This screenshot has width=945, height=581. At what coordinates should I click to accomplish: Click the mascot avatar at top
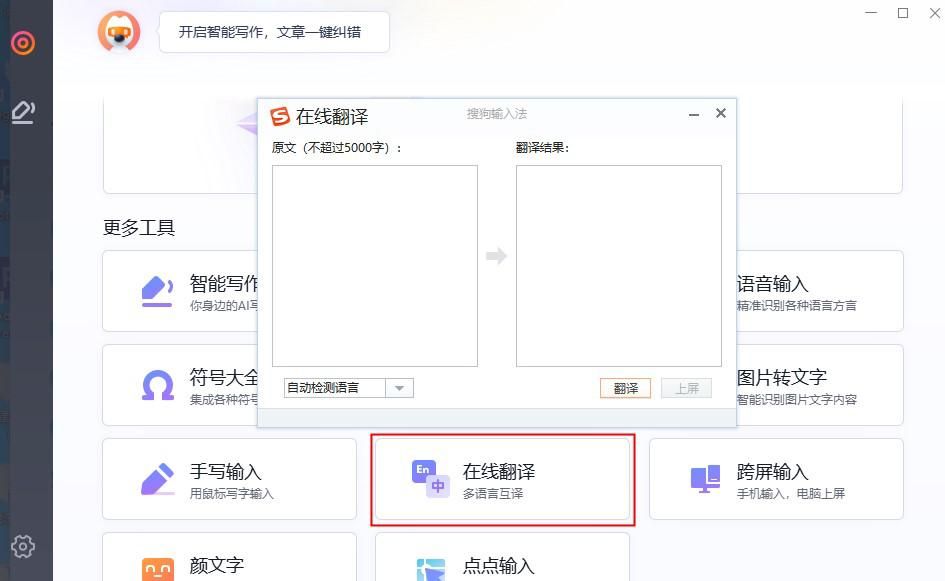click(x=119, y=31)
